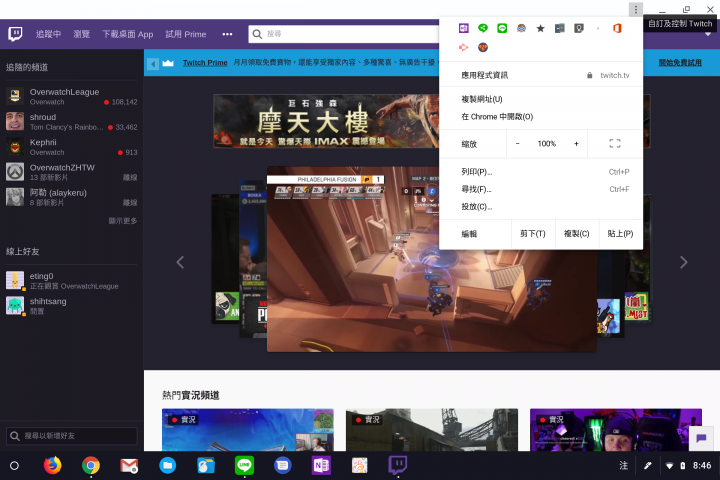Click the face-with-glasses extension icon
The image size is (720, 480).
tap(521, 28)
